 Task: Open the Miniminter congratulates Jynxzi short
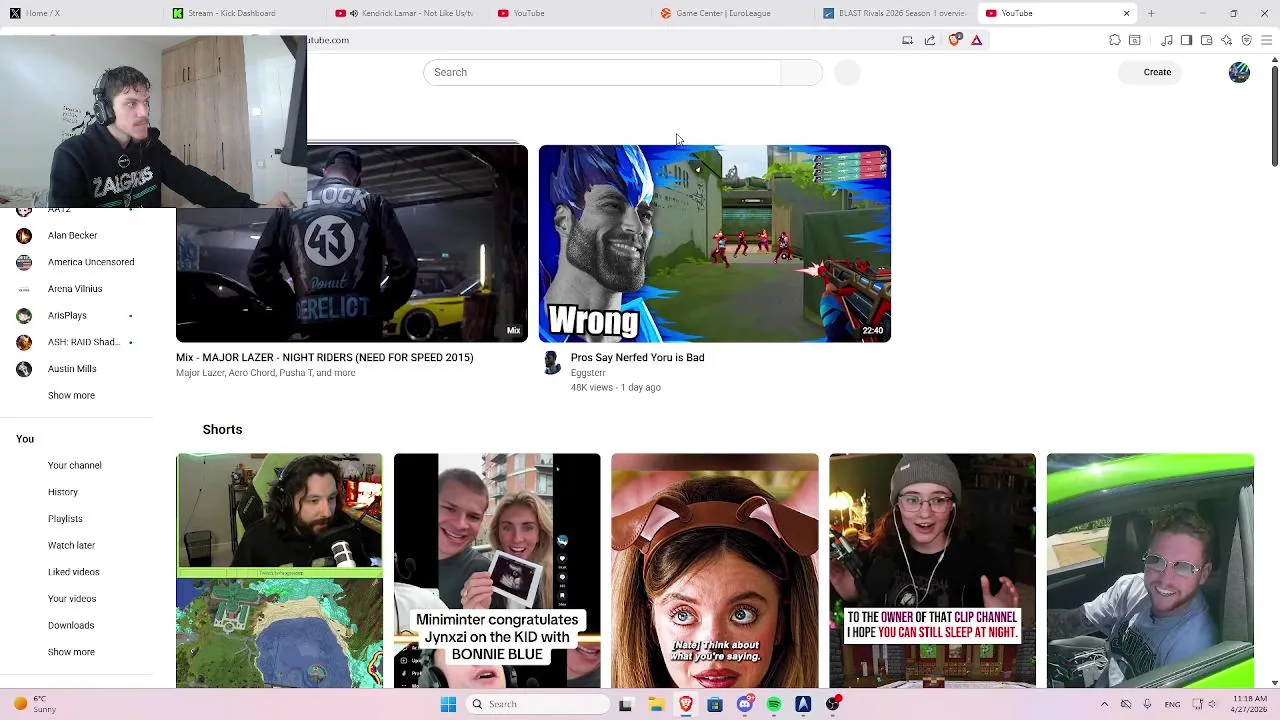coord(497,571)
